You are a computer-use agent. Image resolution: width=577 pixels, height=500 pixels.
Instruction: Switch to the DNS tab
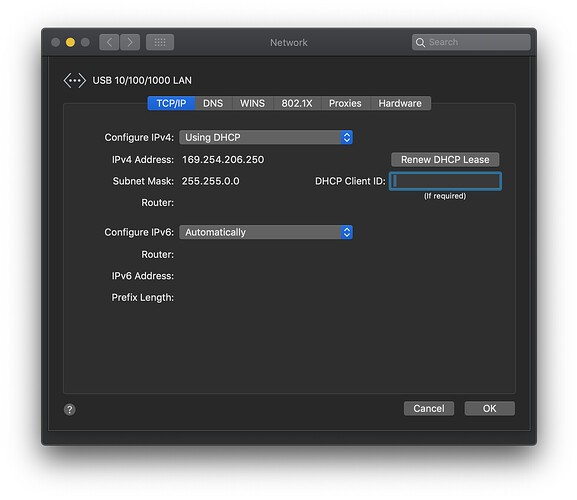(213, 103)
